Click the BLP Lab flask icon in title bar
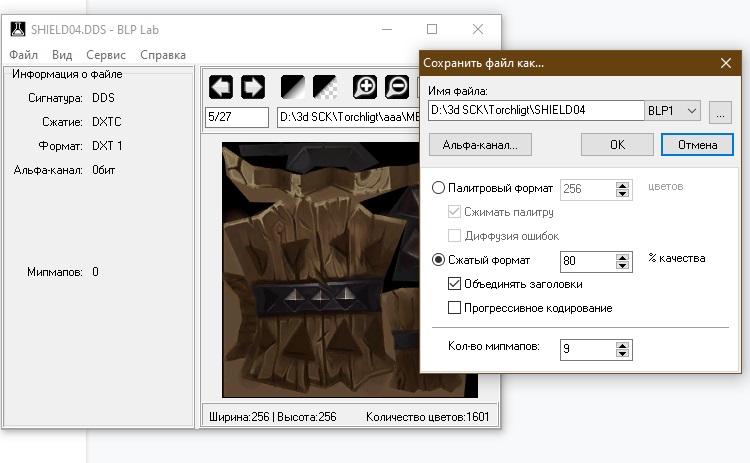Image resolution: width=750 pixels, height=463 pixels. click(x=18, y=29)
